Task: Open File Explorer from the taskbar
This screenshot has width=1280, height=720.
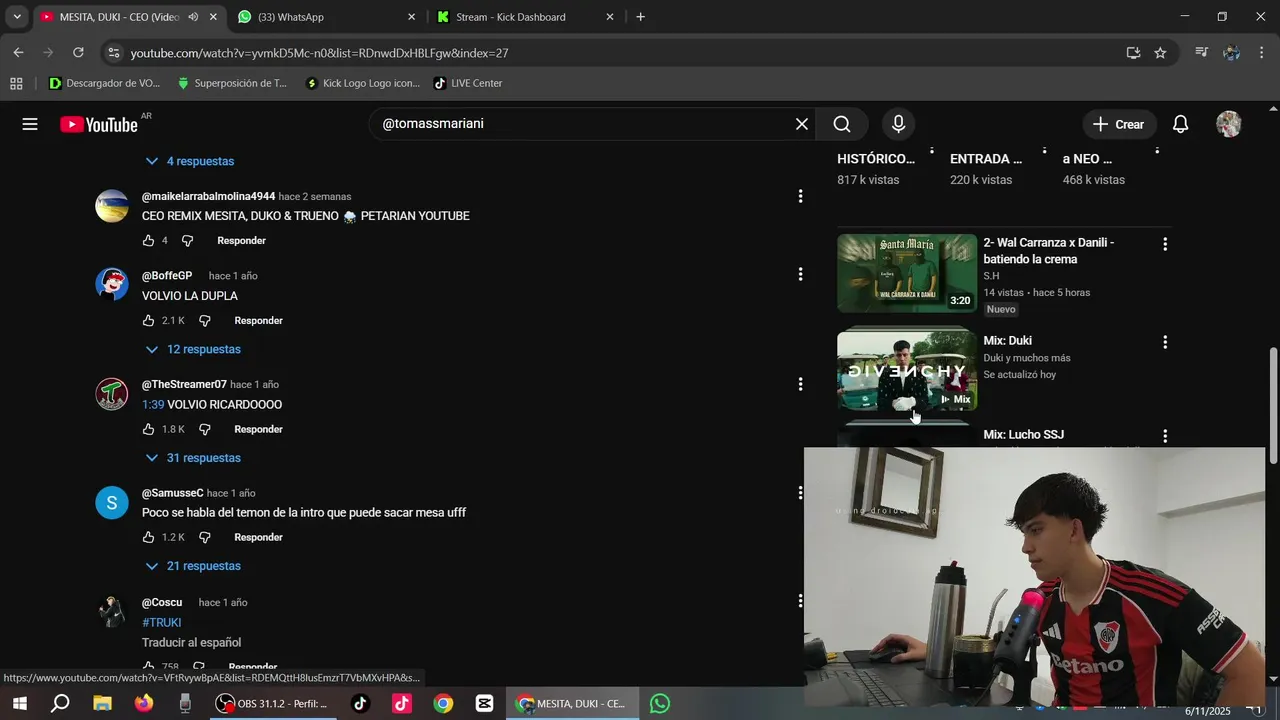Action: coord(102,703)
